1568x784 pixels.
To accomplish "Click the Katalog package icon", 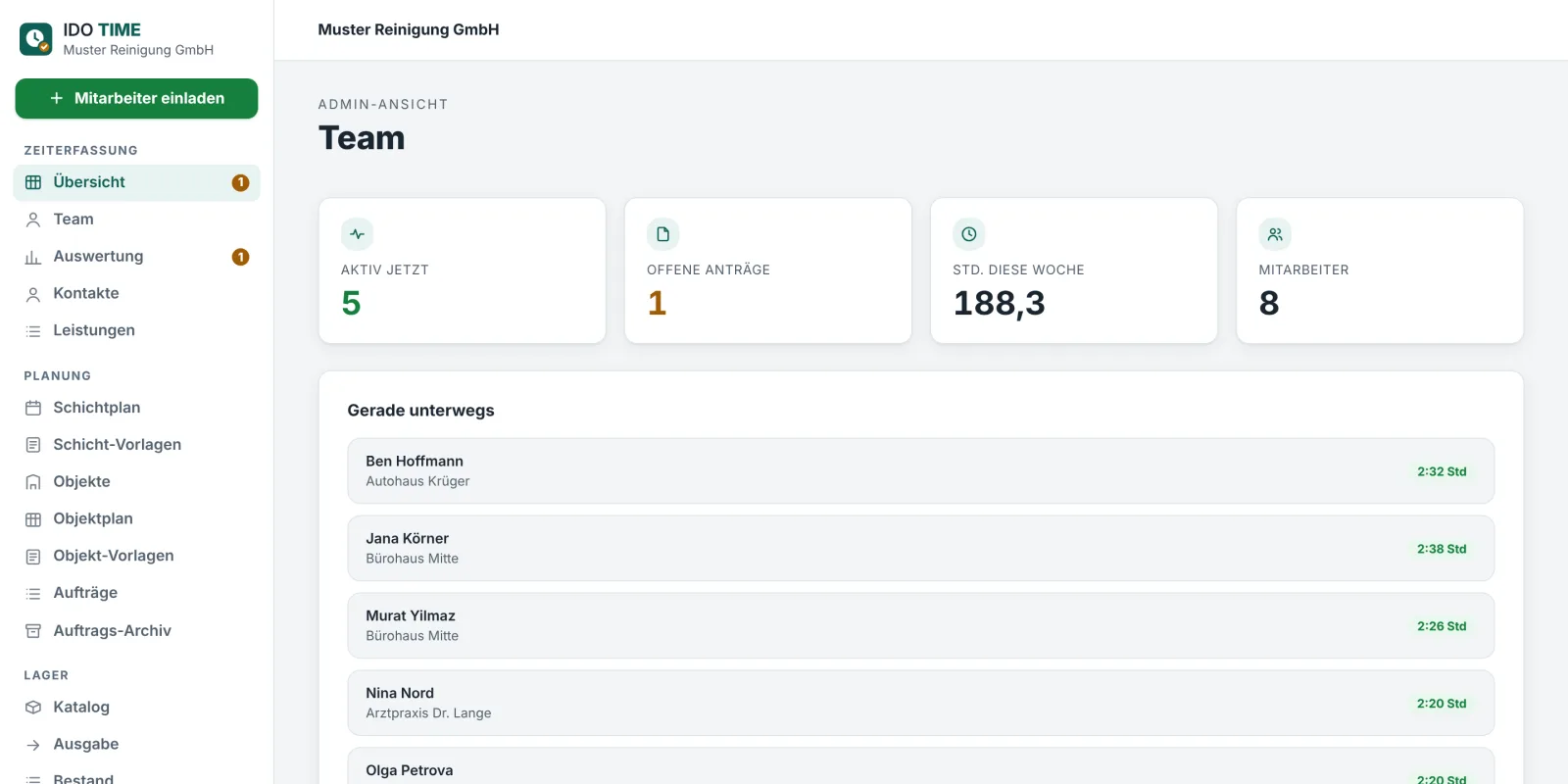I will coord(33,708).
